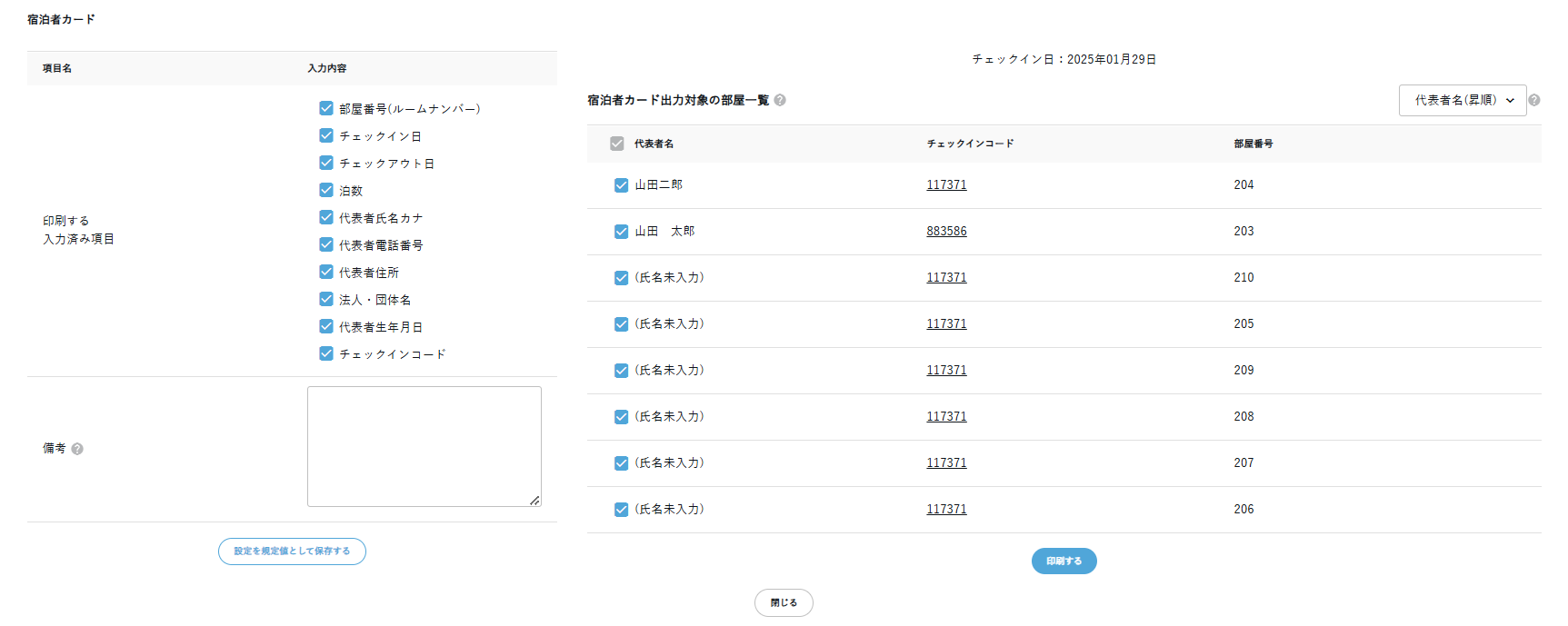Screen dimensions: 1568x626
Task: Toggle select-all checkbox in 代表者名 header
Action: coord(617,144)
